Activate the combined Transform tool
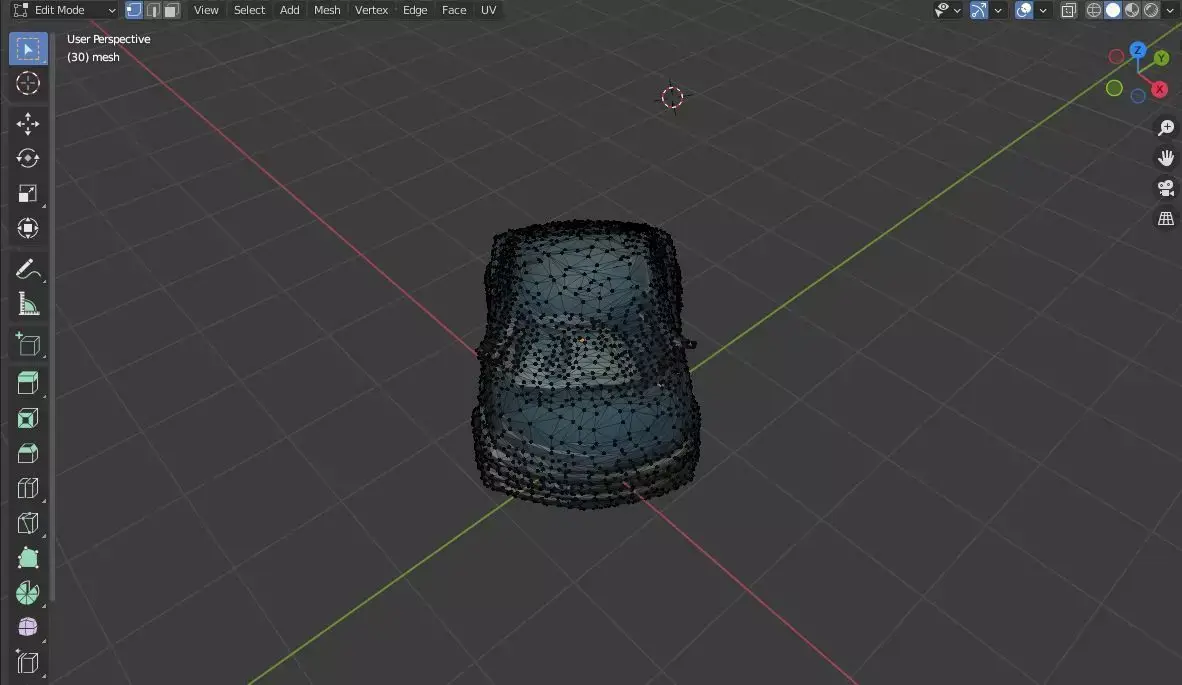The image size is (1182, 685). click(x=28, y=228)
